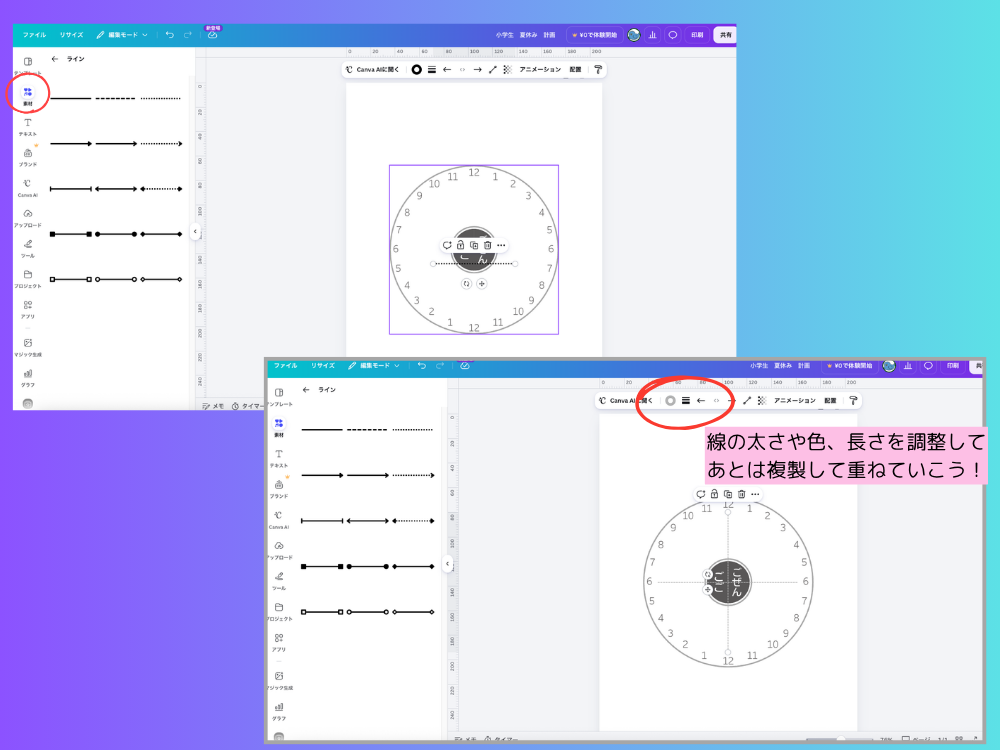This screenshot has height=750, width=1000.
Task: Open line start arrow dropdown in upper window
Action: click(x=447, y=70)
